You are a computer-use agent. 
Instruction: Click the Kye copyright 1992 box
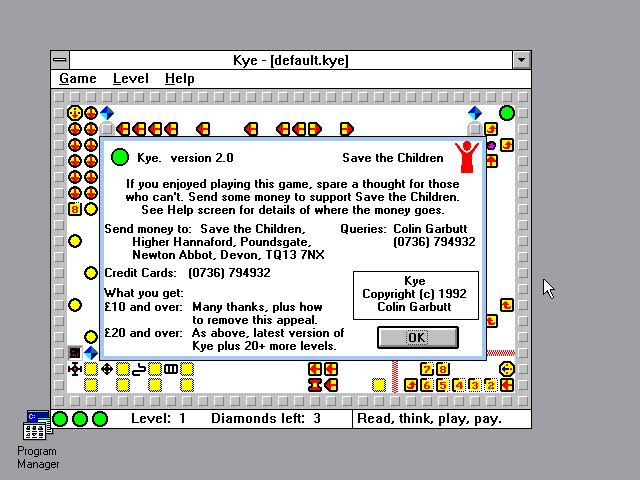tap(415, 294)
